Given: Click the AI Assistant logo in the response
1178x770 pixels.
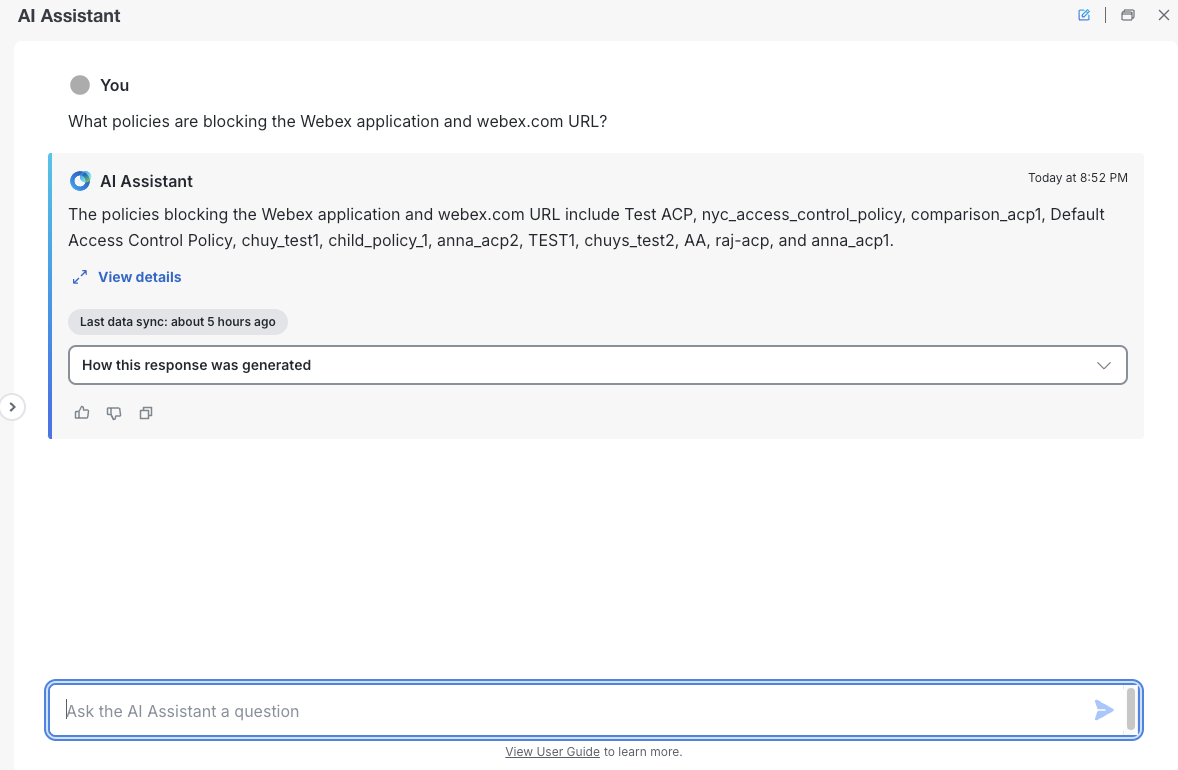Looking at the screenshot, I should click(x=80, y=181).
